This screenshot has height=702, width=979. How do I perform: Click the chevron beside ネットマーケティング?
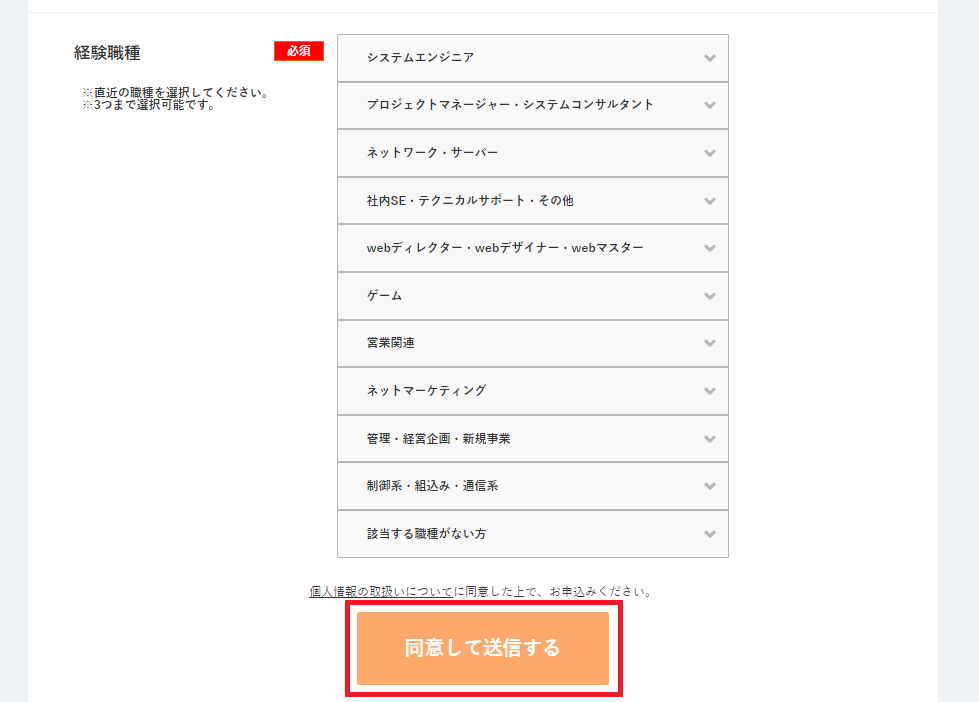(x=710, y=391)
